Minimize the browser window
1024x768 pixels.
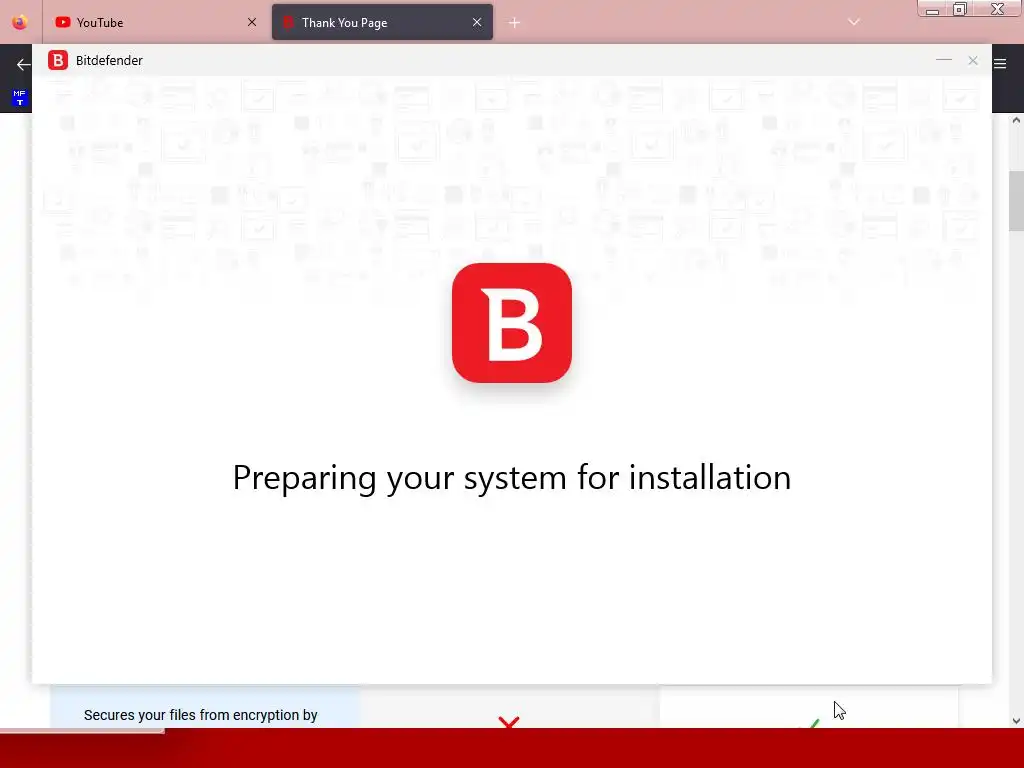933,9
